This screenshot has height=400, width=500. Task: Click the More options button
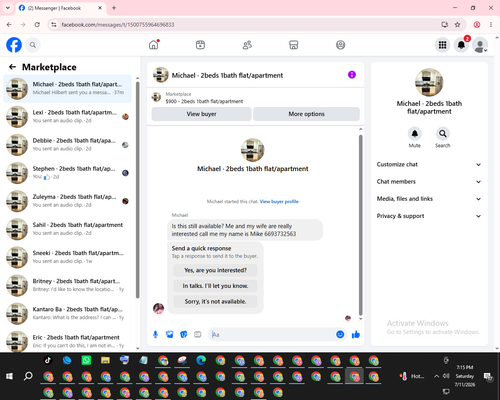click(x=306, y=114)
